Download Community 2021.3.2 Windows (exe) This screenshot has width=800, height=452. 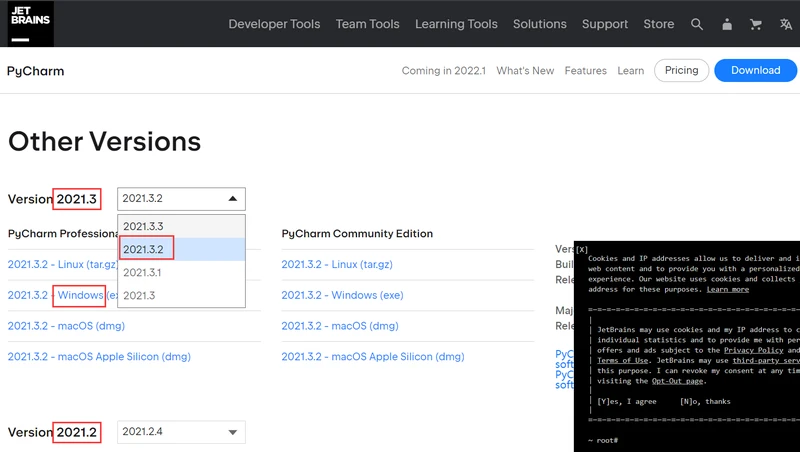[x=342, y=295]
